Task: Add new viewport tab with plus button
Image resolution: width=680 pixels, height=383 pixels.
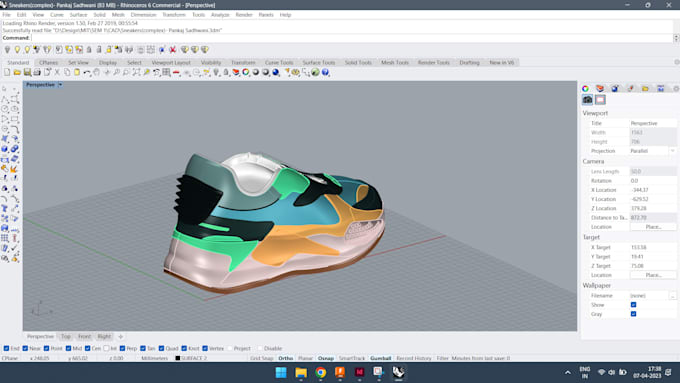Action: [121, 337]
